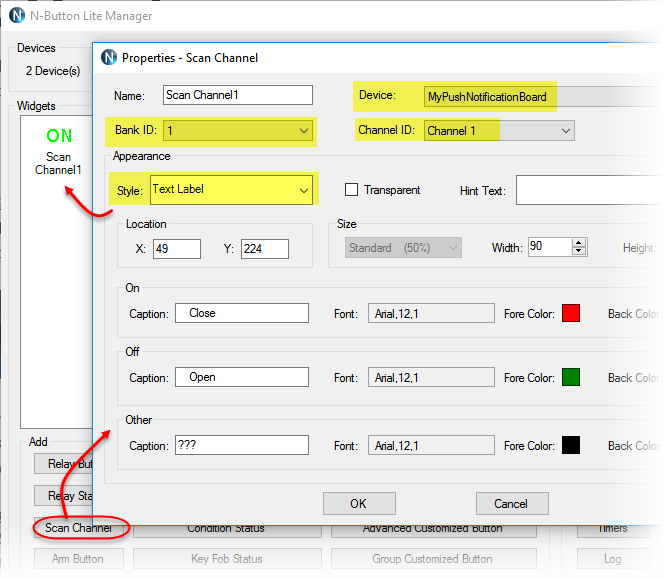Screen dimensions: 664x579
Task: Click the 2 Device(s) text
Action: click(53, 71)
